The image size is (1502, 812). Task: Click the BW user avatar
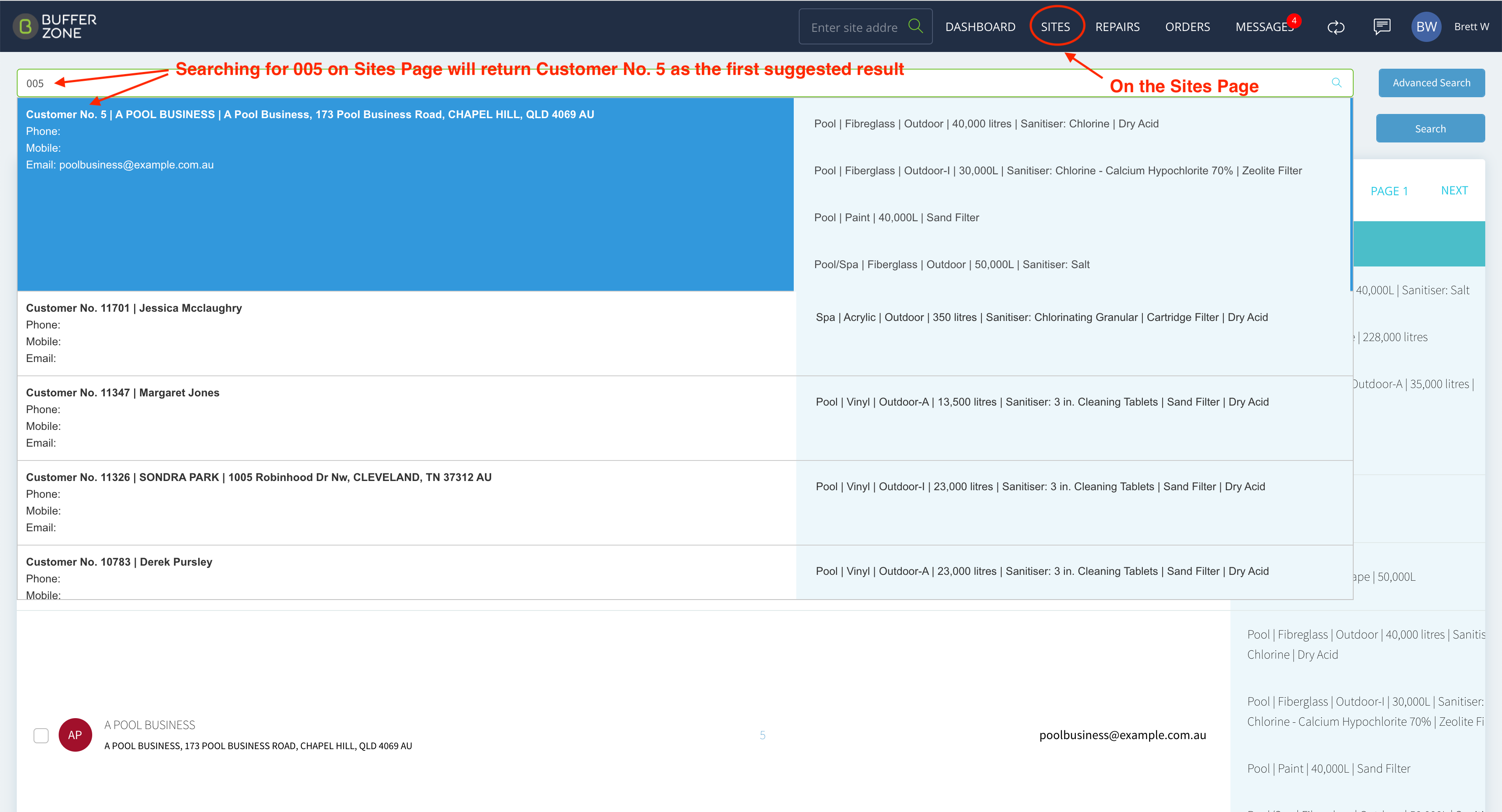click(x=1426, y=27)
